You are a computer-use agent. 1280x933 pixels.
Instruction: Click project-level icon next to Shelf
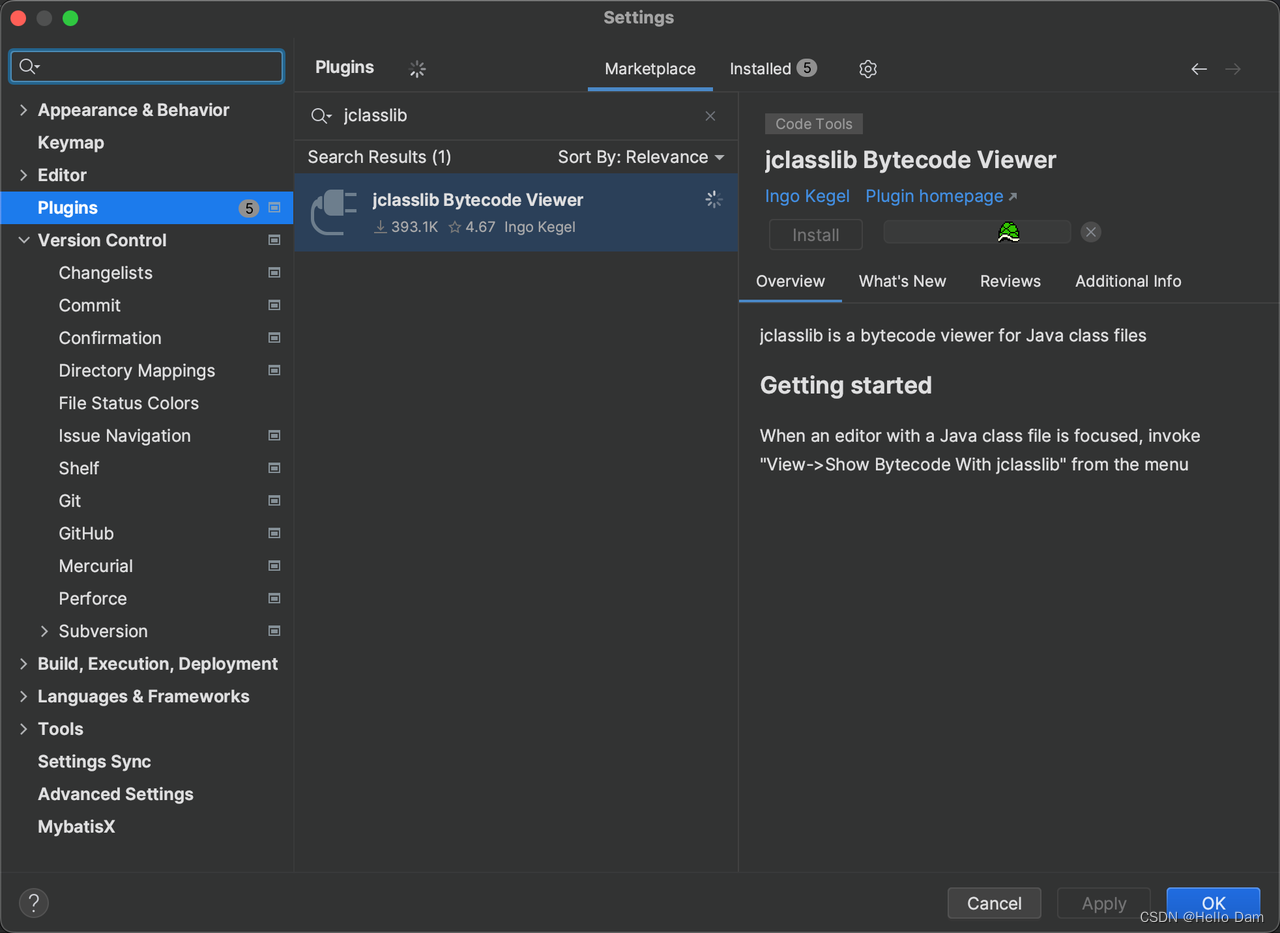coord(274,468)
